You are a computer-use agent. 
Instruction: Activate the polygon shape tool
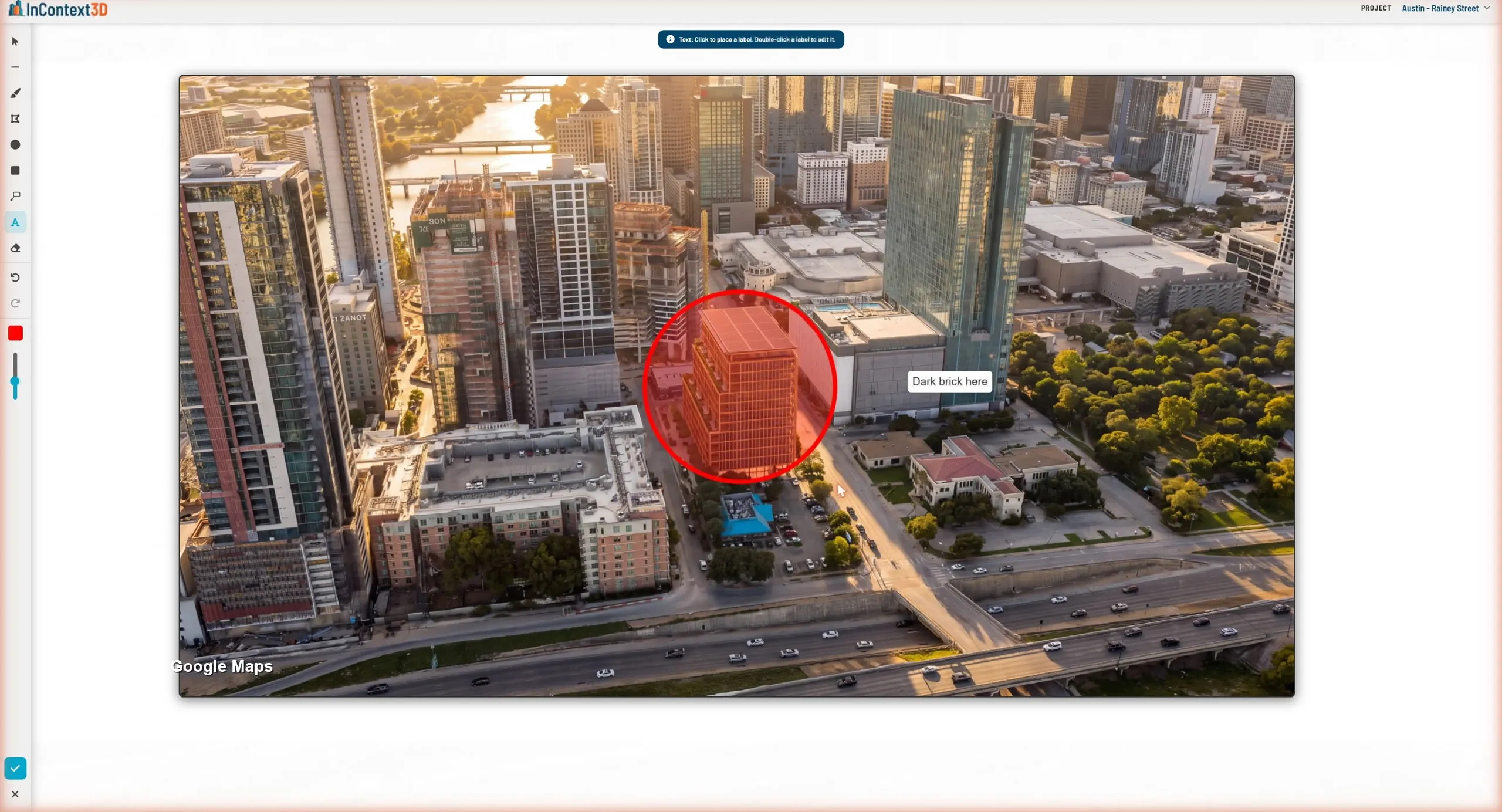[15, 119]
